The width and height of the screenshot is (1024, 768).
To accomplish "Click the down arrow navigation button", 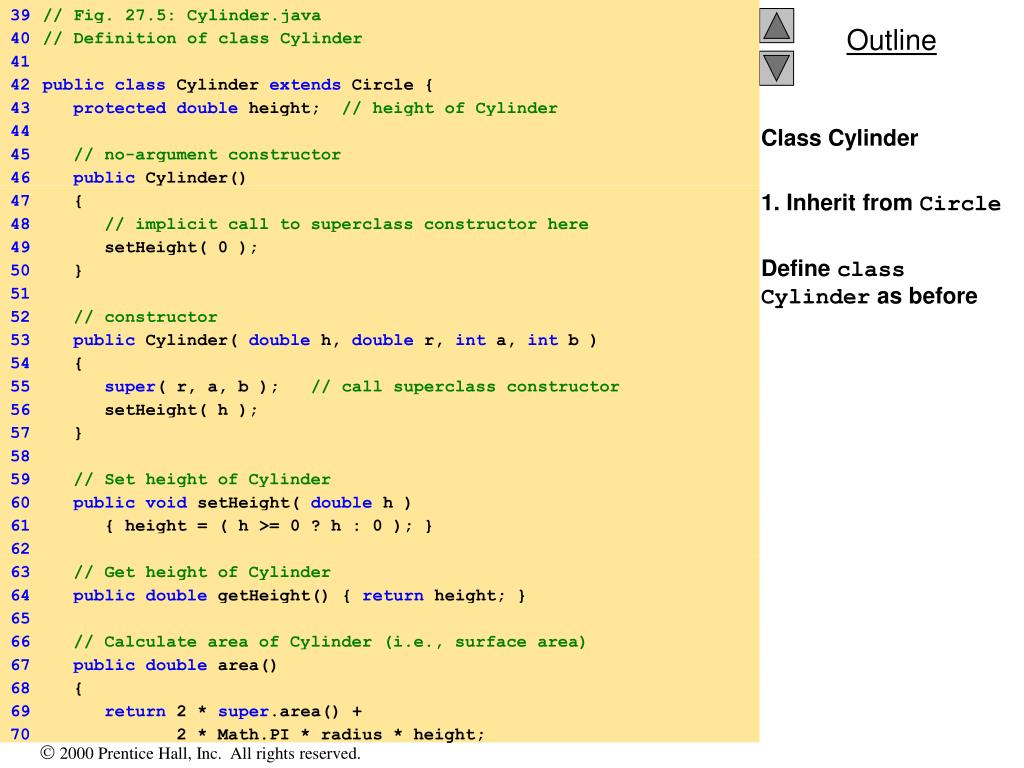I will (776, 69).
